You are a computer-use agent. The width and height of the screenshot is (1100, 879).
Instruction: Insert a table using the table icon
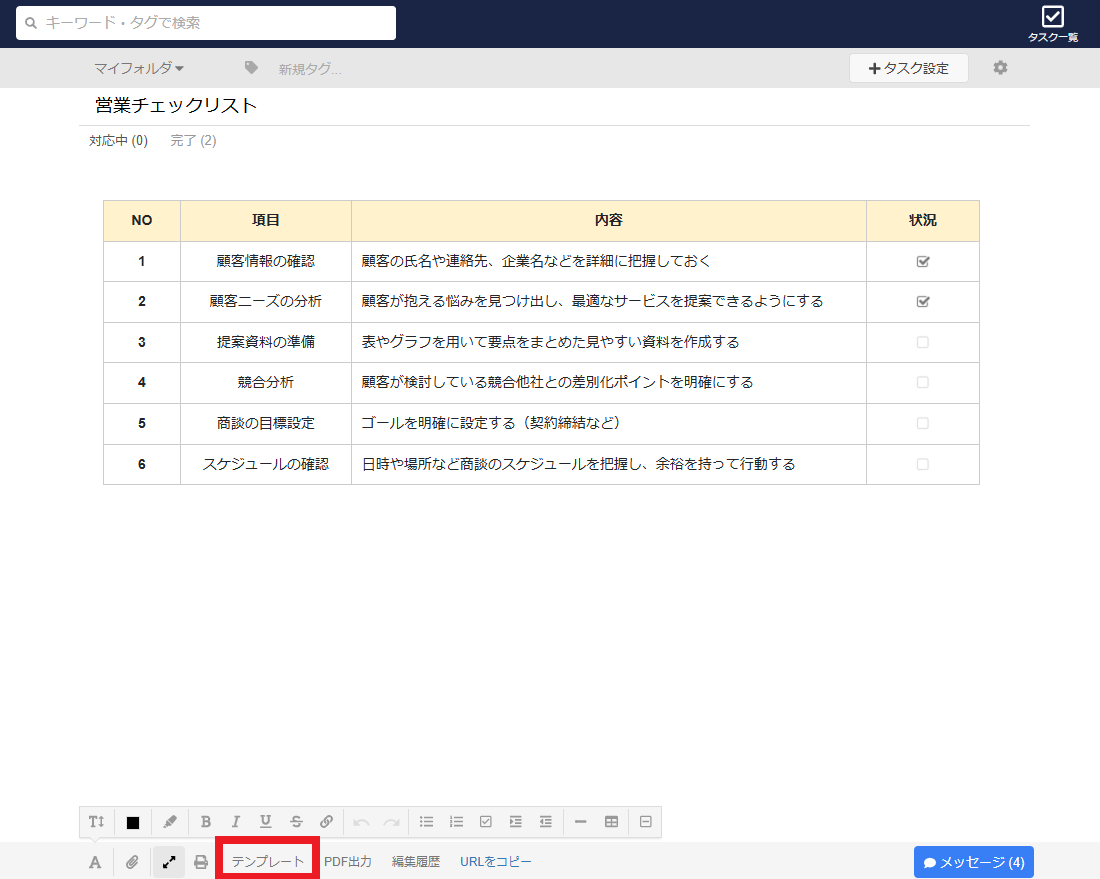[x=611, y=821]
